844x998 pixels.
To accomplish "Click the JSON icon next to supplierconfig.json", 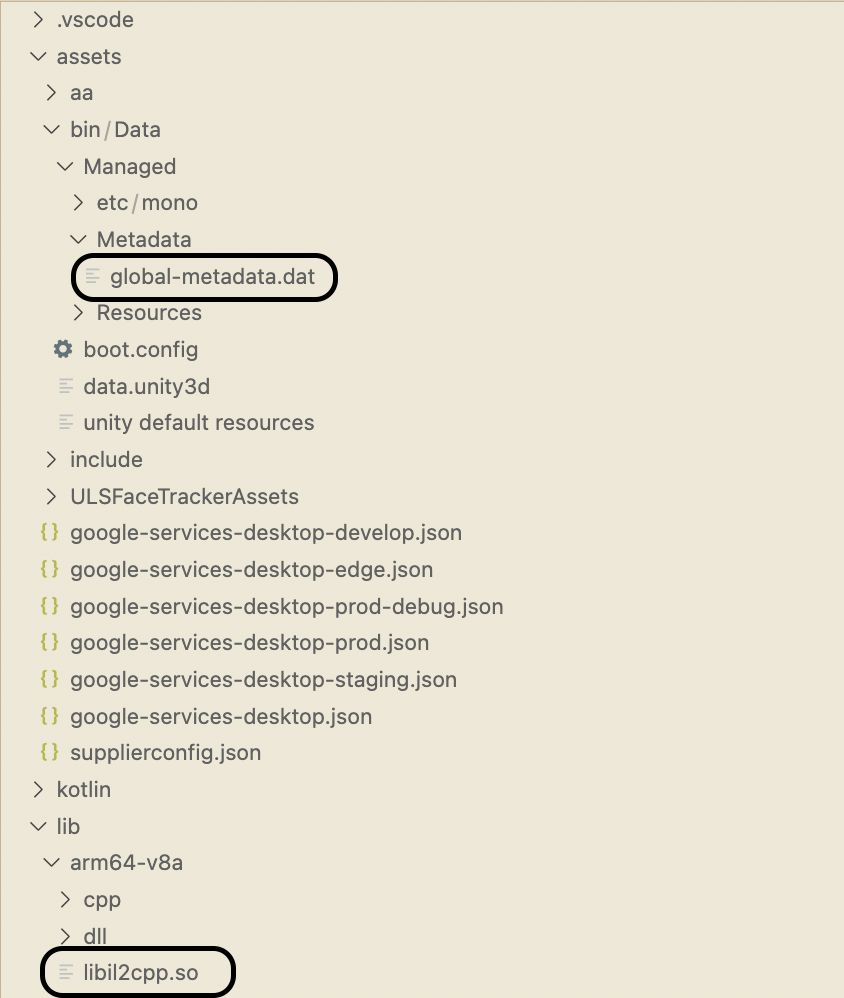I will tap(49, 752).
